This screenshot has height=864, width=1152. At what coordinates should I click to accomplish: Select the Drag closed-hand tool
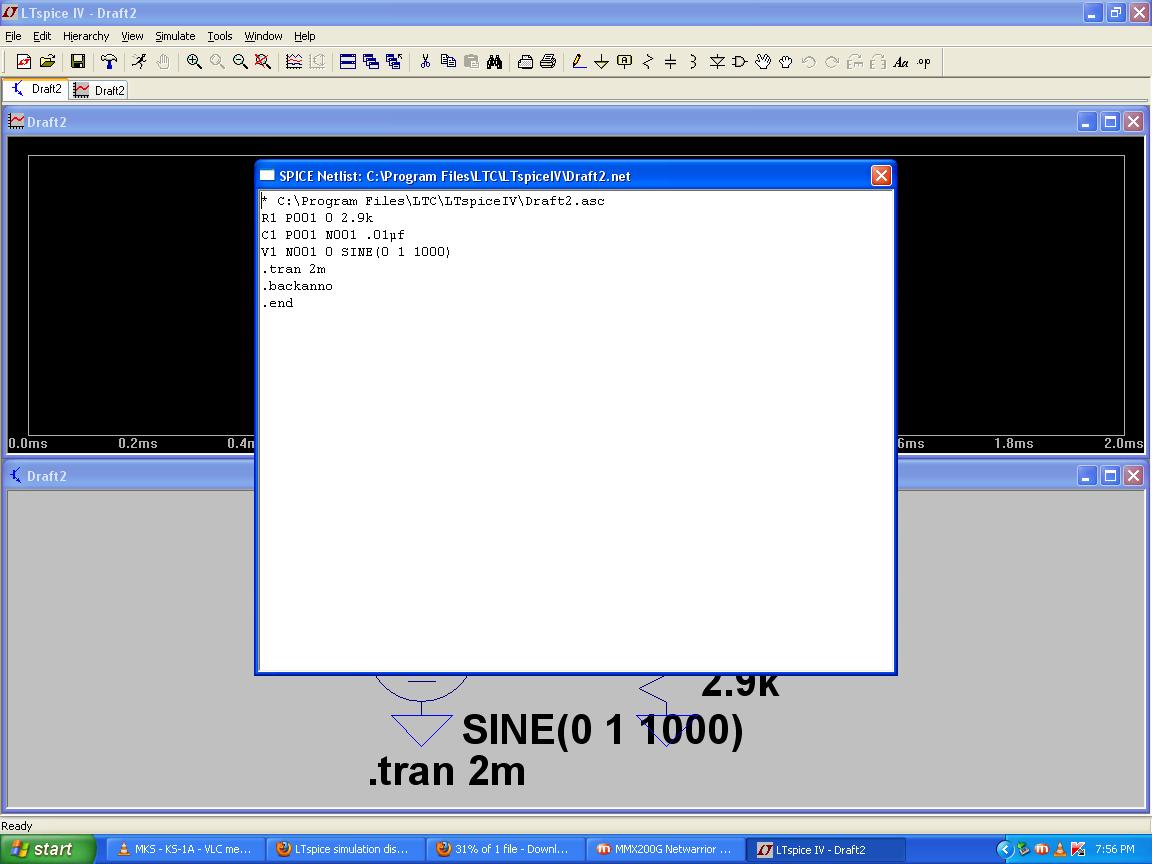click(785, 62)
